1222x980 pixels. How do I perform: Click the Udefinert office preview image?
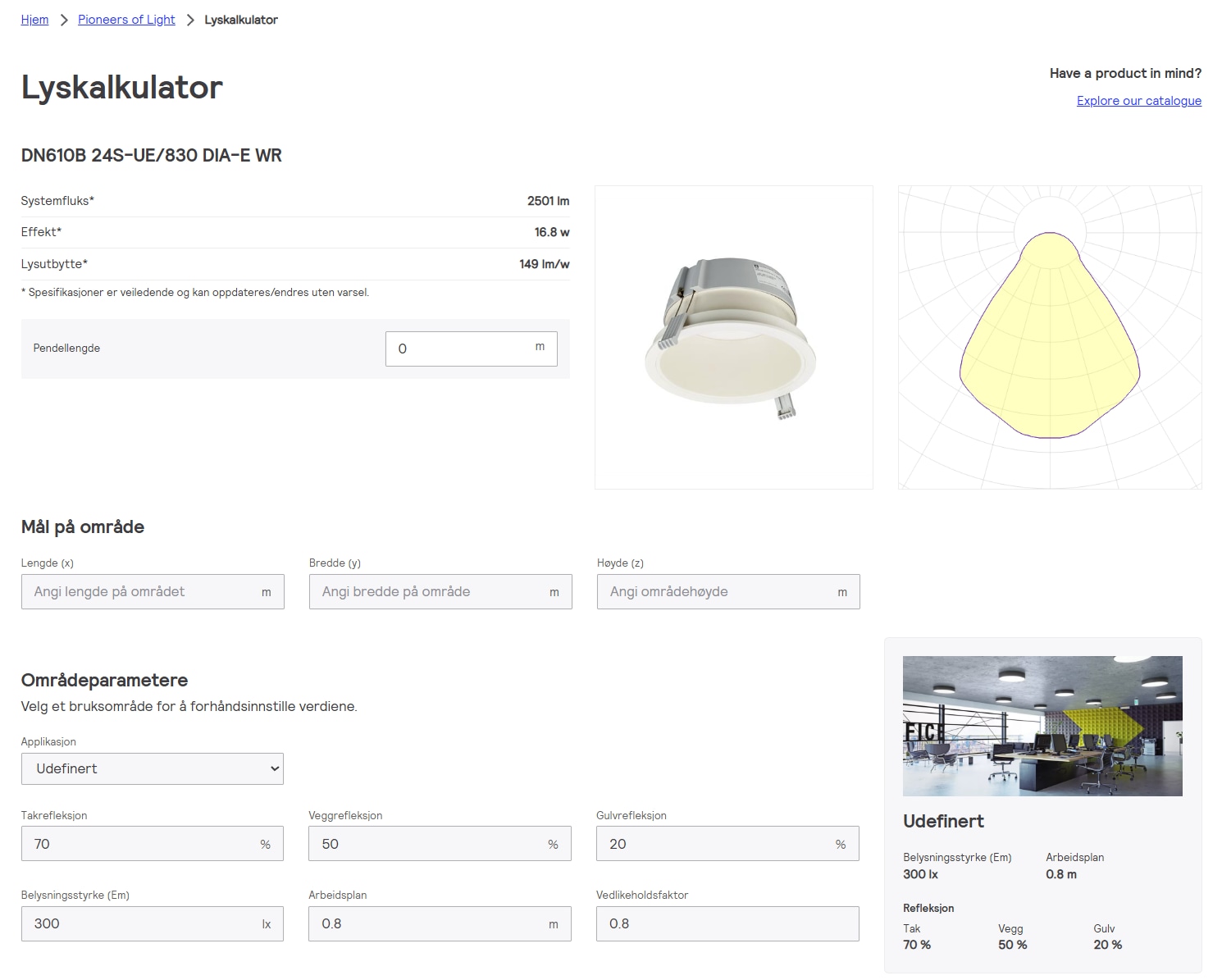tap(1042, 726)
